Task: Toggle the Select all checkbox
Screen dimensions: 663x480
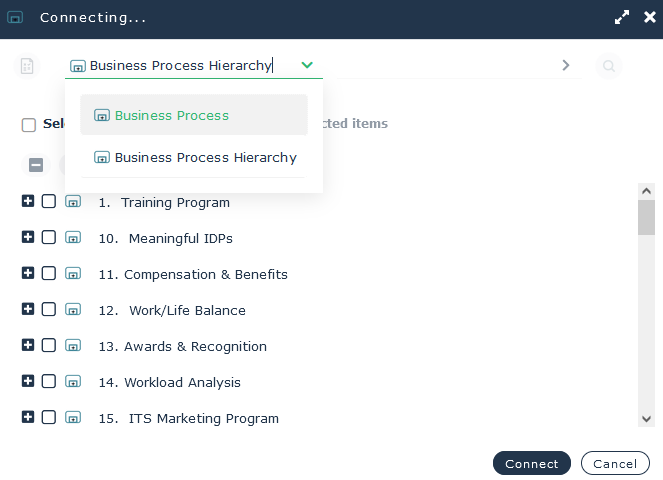Action: (x=29, y=125)
